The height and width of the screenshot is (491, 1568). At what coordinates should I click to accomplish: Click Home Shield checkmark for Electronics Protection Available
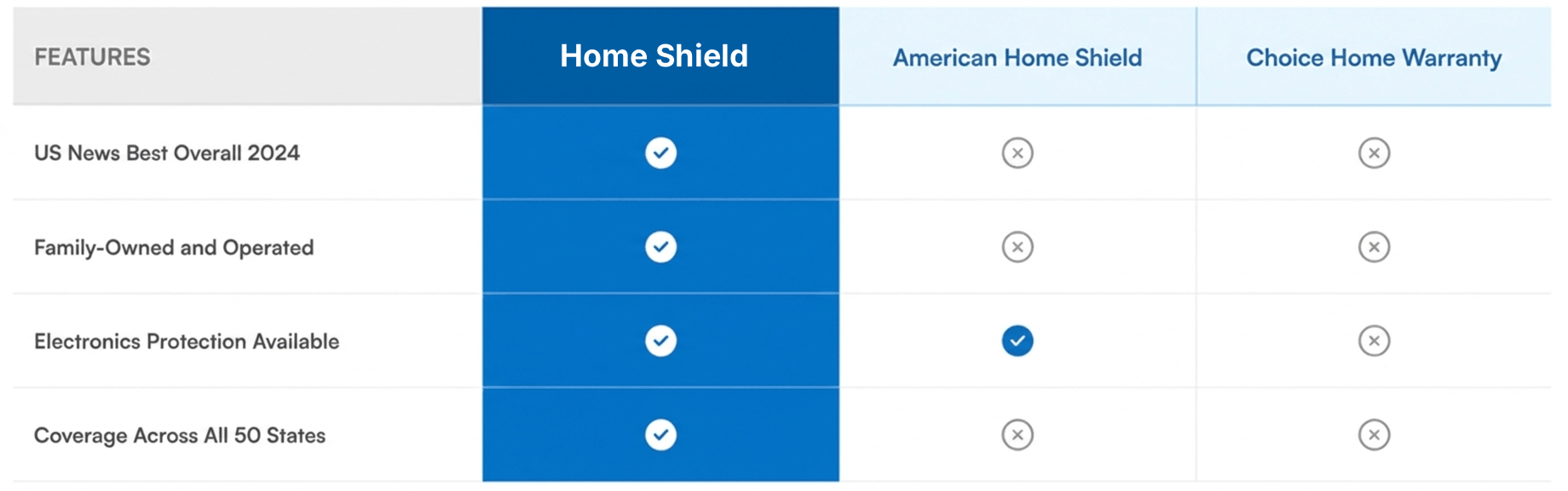660,341
